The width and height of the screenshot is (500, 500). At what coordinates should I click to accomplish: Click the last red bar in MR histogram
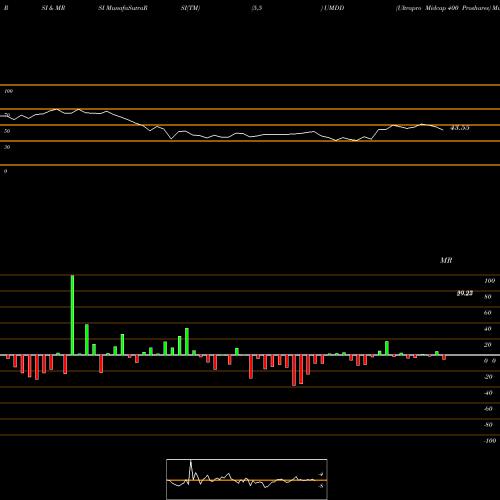point(444,357)
